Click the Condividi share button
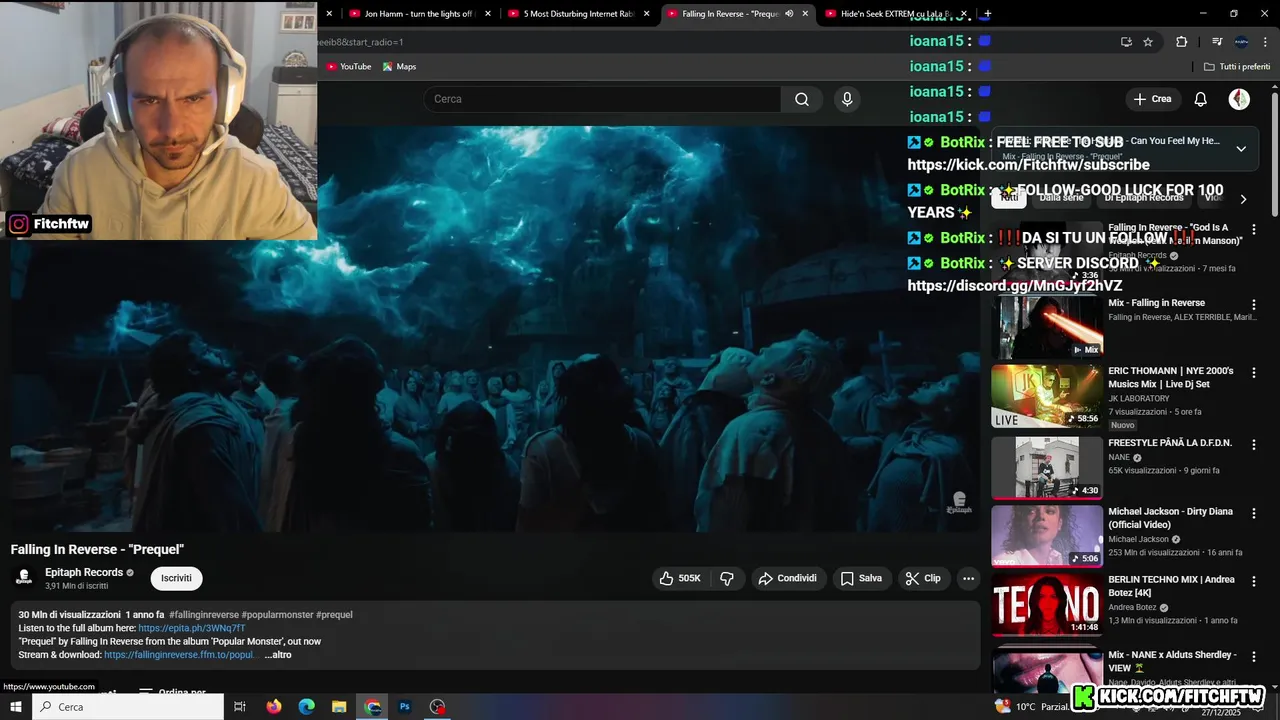This screenshot has width=1280, height=720. [788, 578]
